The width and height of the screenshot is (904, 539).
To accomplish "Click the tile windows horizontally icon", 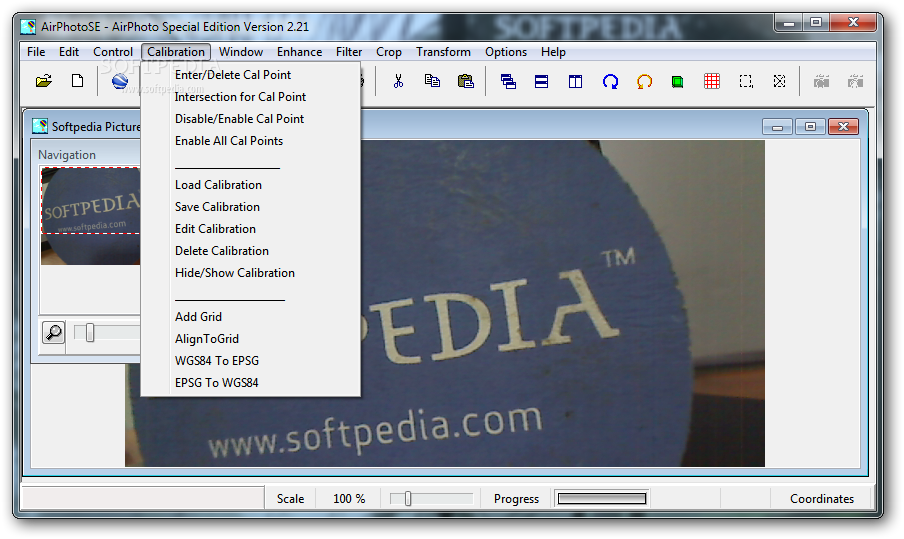I will [541, 82].
